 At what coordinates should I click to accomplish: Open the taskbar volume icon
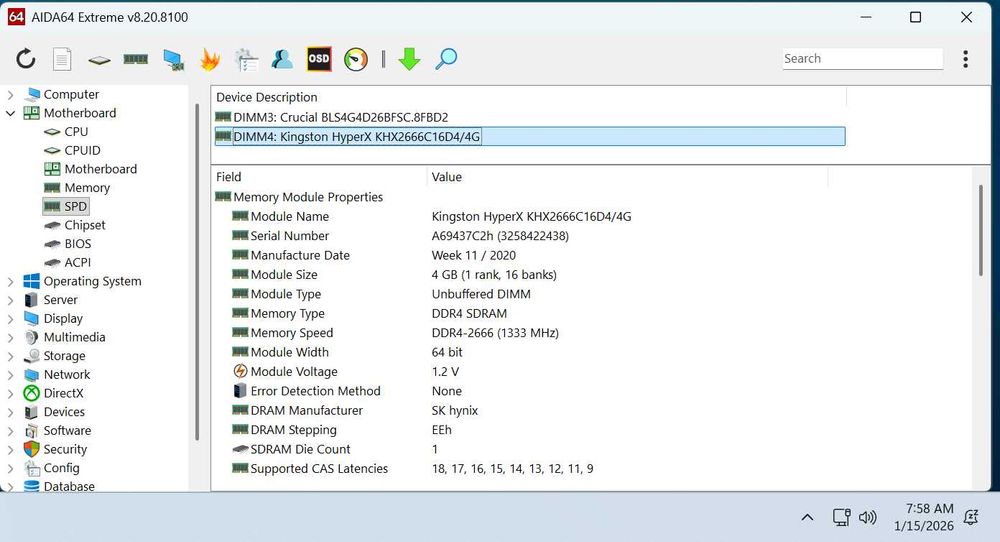click(868, 517)
